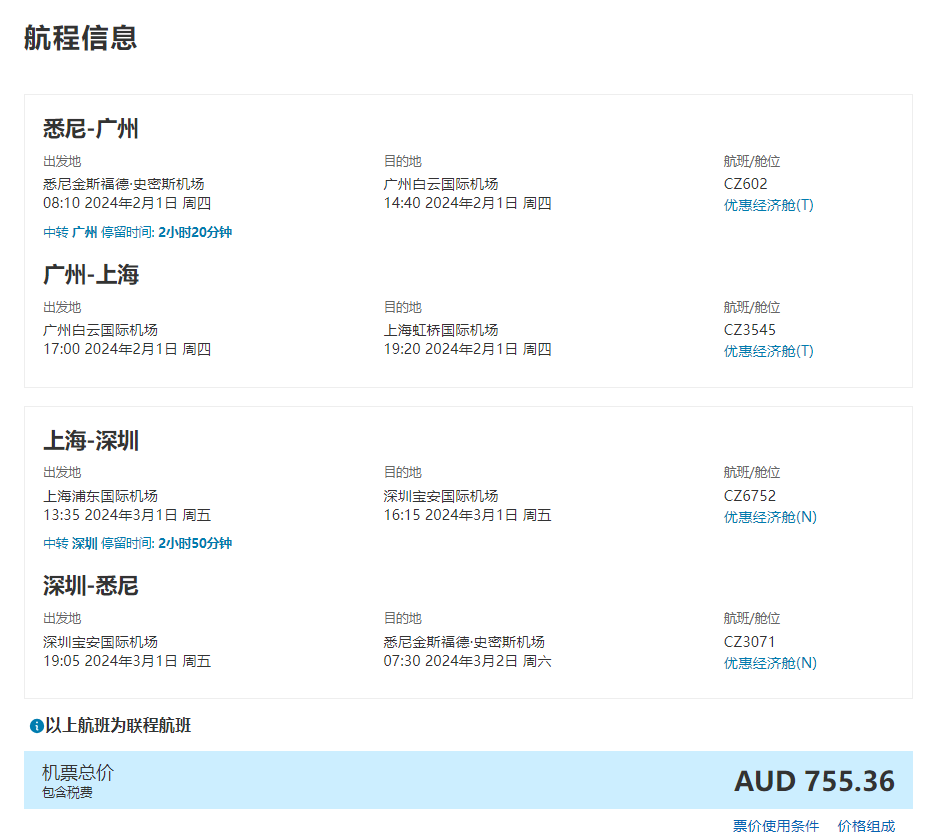Click flight number CZ6752
This screenshot has height=838, width=929.
coord(749,496)
